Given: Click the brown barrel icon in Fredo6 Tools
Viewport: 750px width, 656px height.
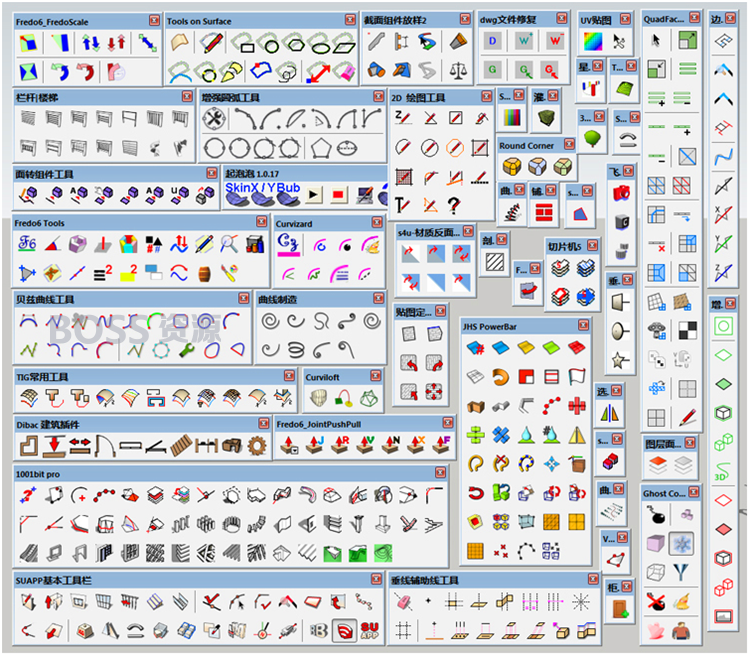Looking at the screenshot, I should coord(204,274).
